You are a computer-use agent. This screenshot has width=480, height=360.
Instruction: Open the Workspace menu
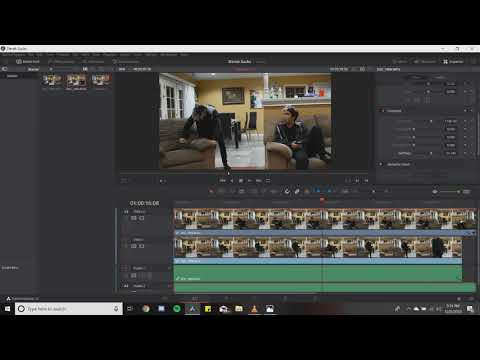[x=169, y=54]
